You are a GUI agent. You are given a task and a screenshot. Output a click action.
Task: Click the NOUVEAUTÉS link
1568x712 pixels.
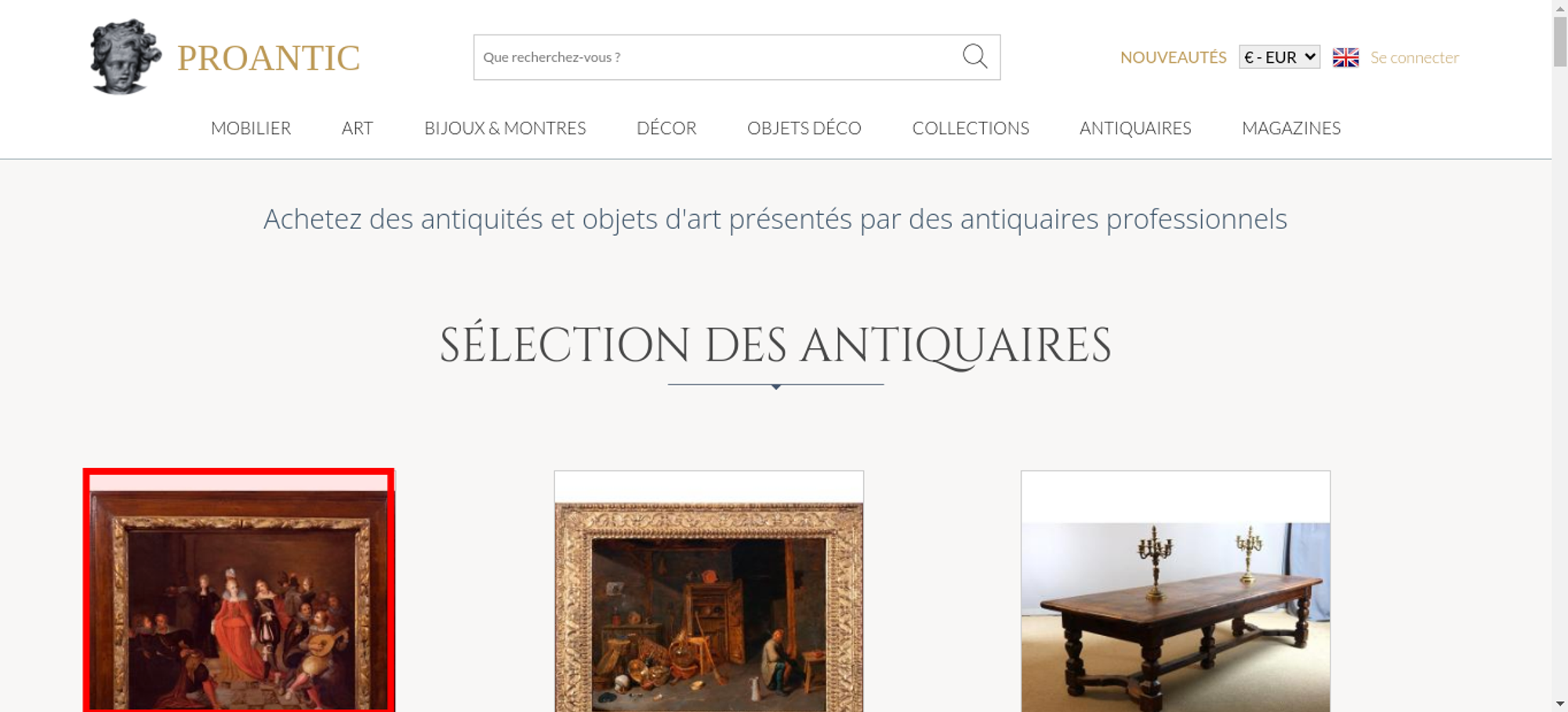tap(1173, 57)
